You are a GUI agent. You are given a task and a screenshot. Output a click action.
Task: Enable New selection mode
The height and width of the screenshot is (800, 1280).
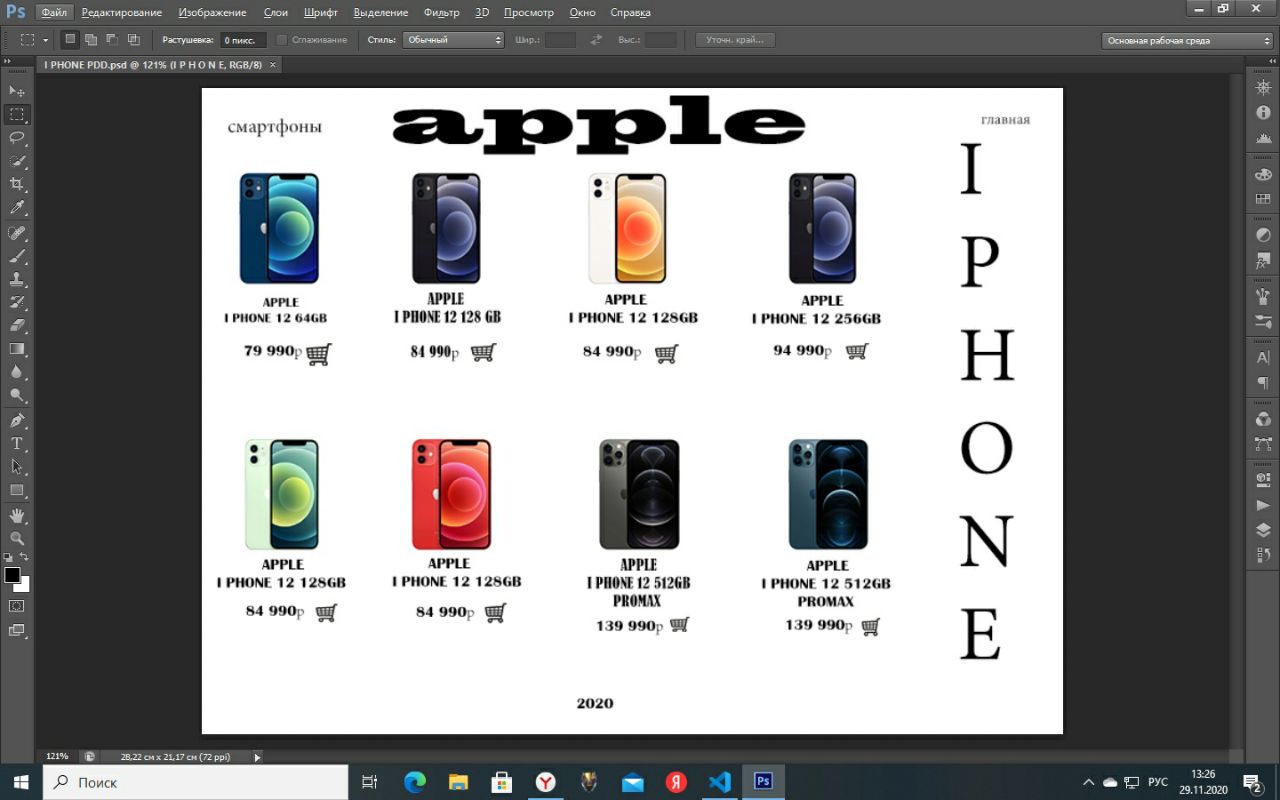[70, 40]
